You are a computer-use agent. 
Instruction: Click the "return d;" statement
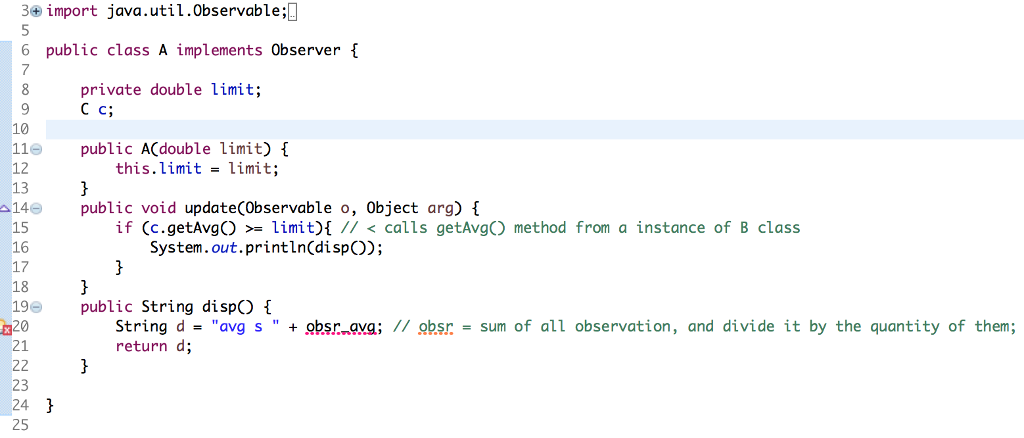(154, 346)
